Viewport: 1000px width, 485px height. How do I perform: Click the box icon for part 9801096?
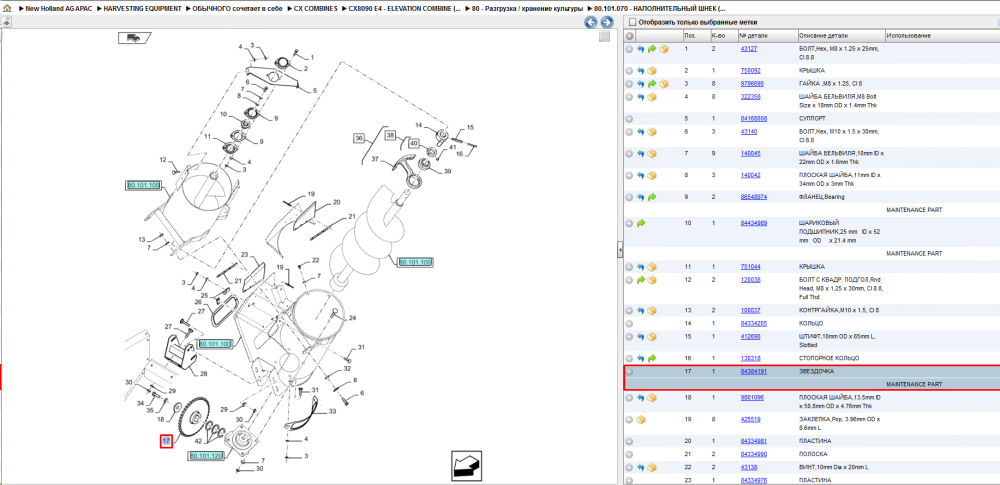click(652, 398)
